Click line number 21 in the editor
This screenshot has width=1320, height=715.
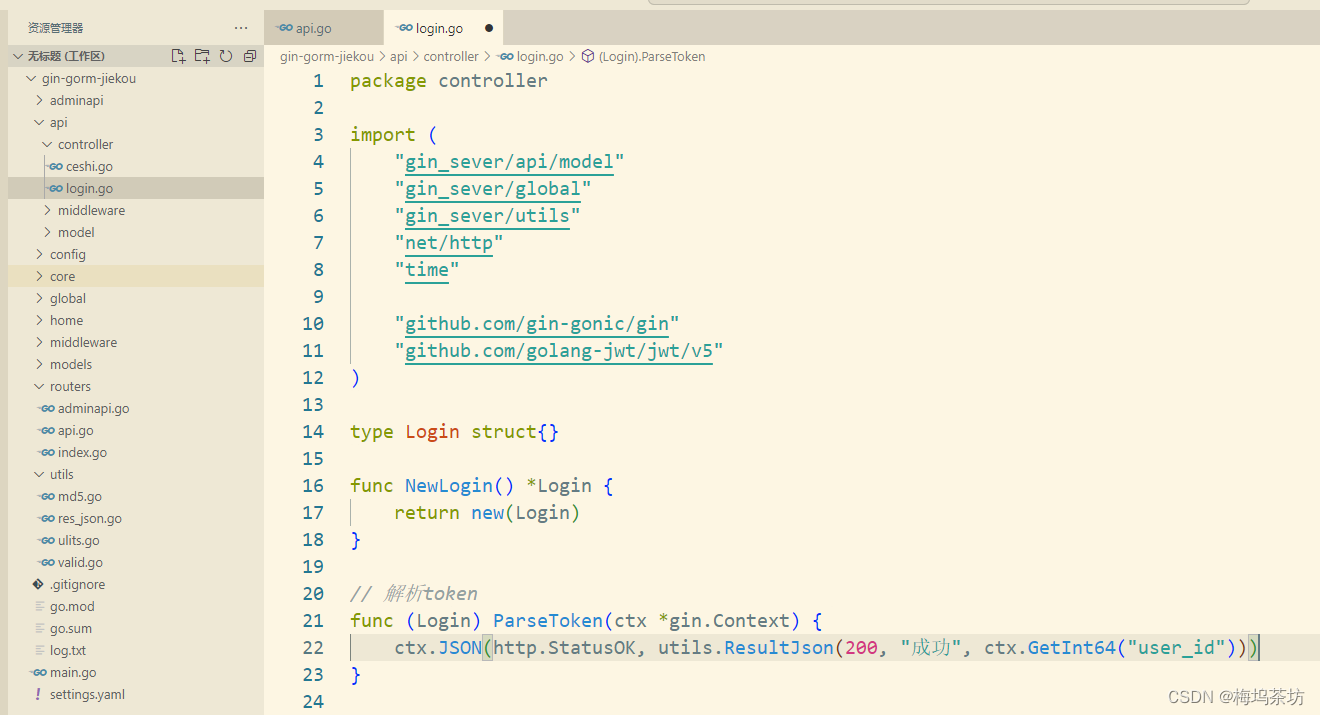[x=313, y=620]
